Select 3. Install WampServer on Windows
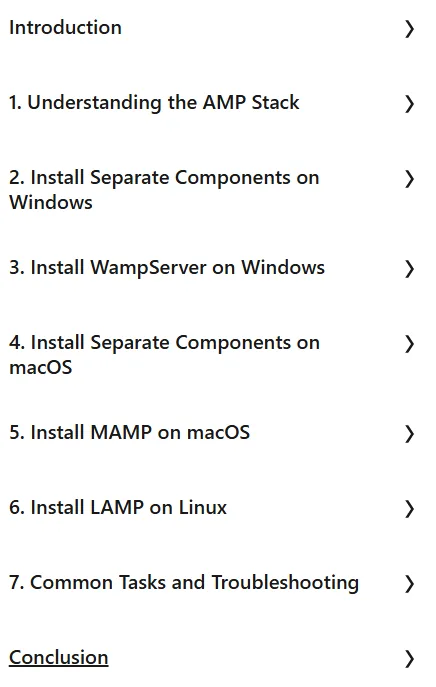436x687 pixels. (x=167, y=268)
